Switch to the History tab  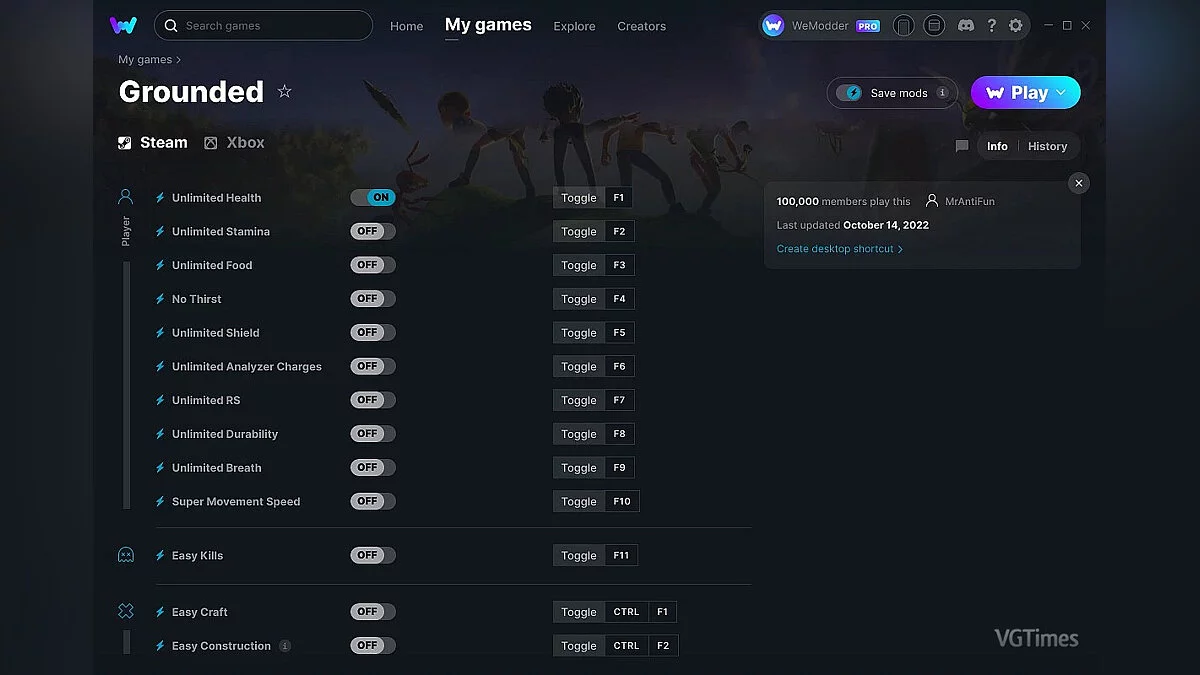pyautogui.click(x=1047, y=146)
